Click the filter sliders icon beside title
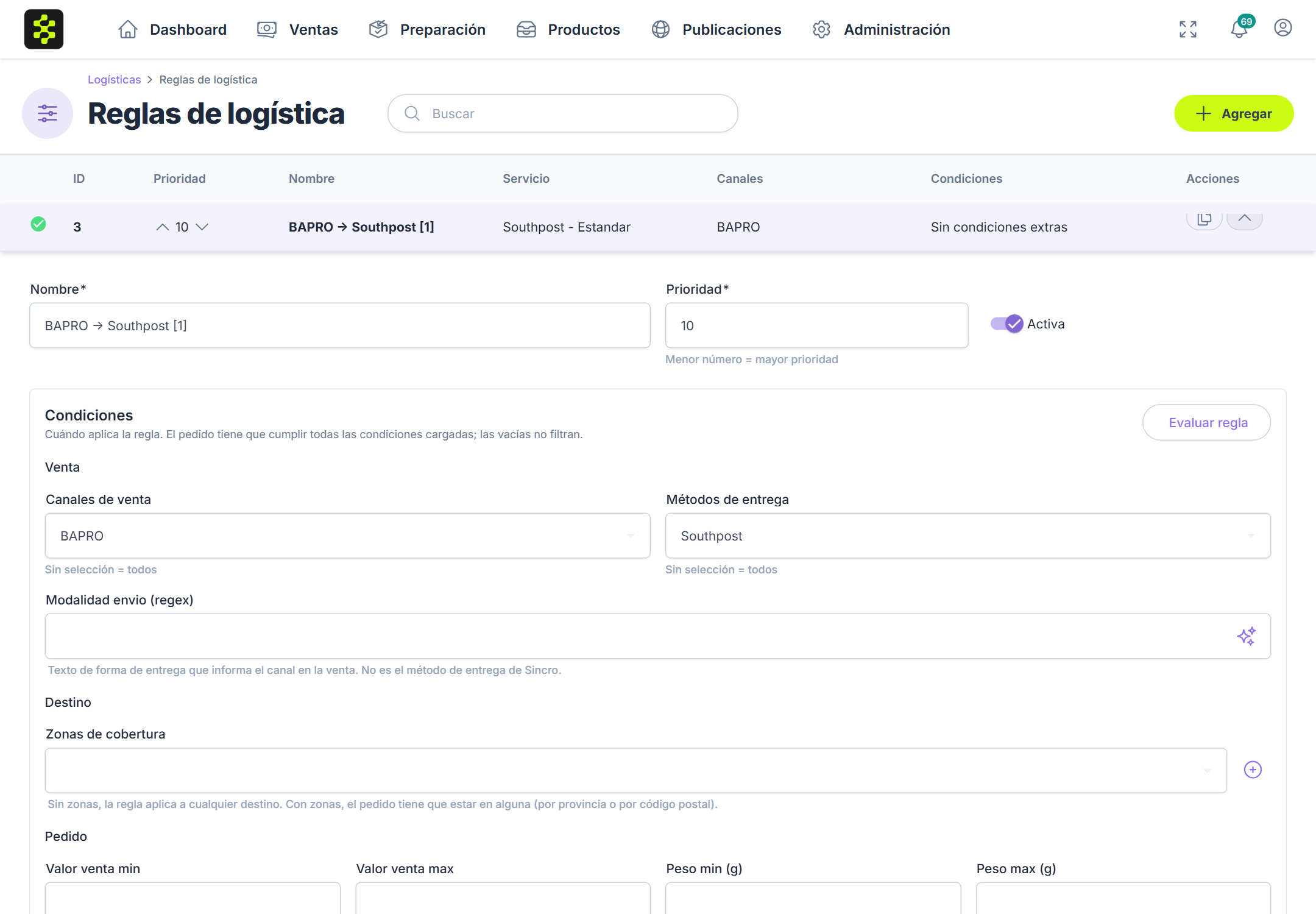Image resolution: width=1316 pixels, height=914 pixels. (x=48, y=113)
